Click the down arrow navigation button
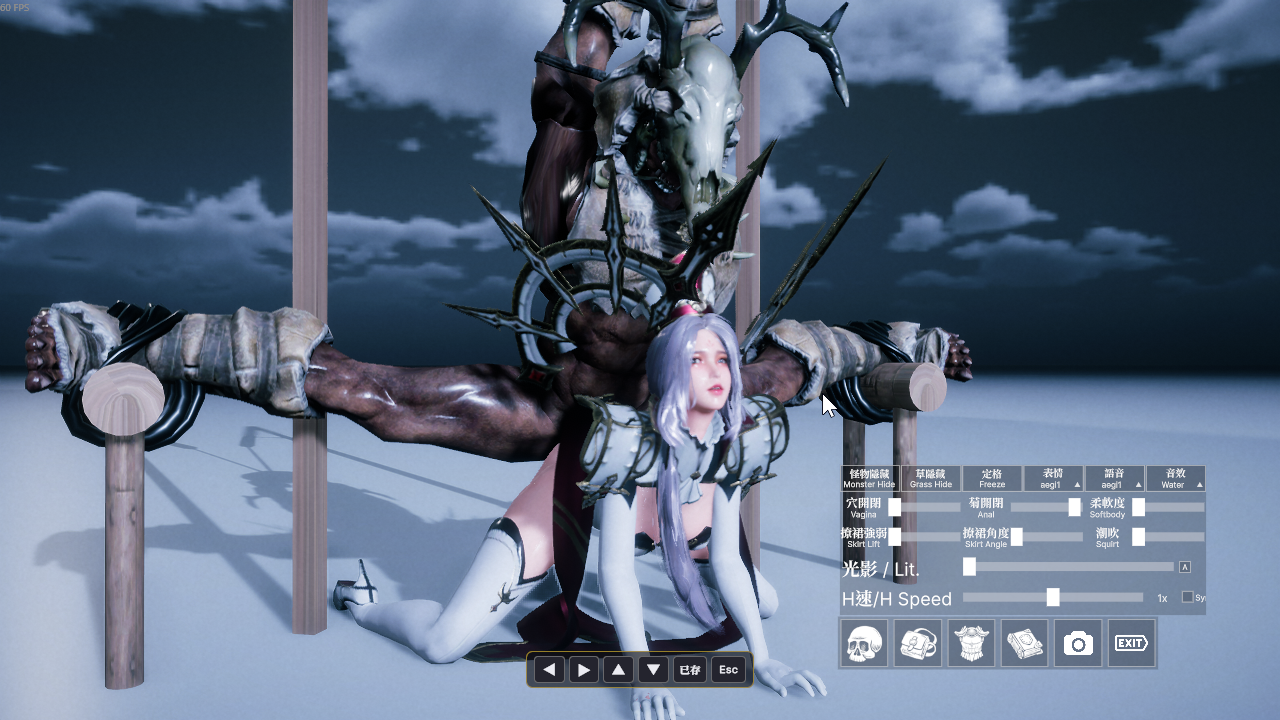Viewport: 1280px width, 720px height. pos(654,670)
